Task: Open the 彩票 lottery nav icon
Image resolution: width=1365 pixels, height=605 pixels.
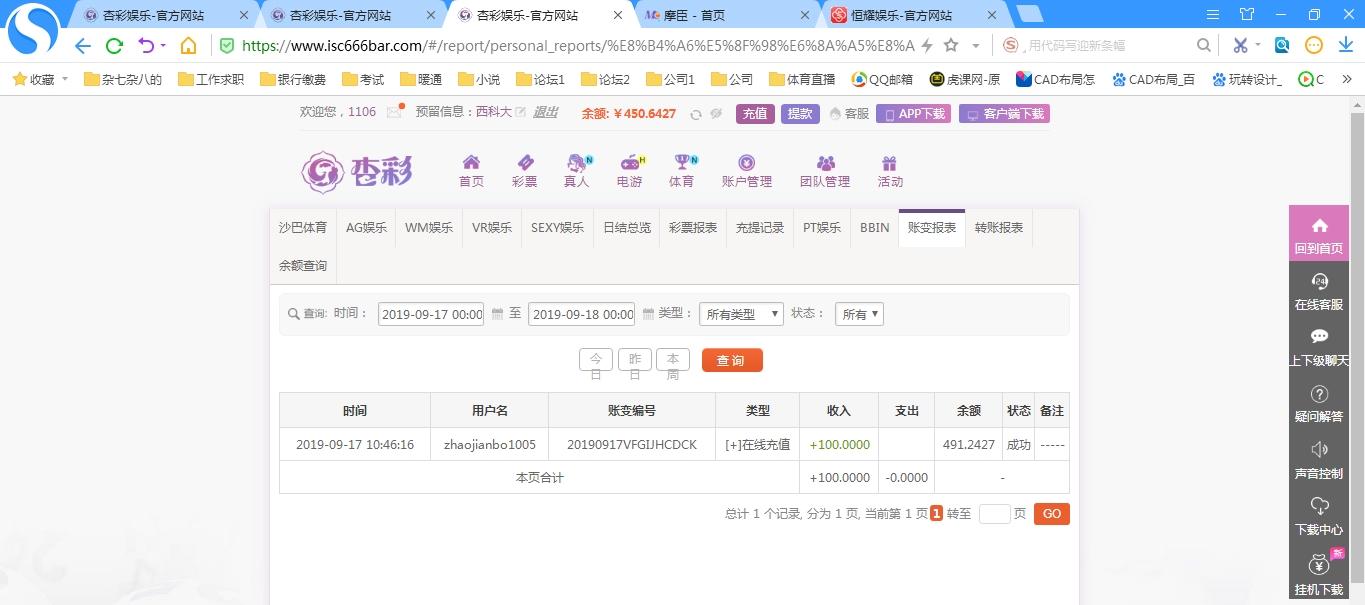Action: pyautogui.click(x=524, y=170)
